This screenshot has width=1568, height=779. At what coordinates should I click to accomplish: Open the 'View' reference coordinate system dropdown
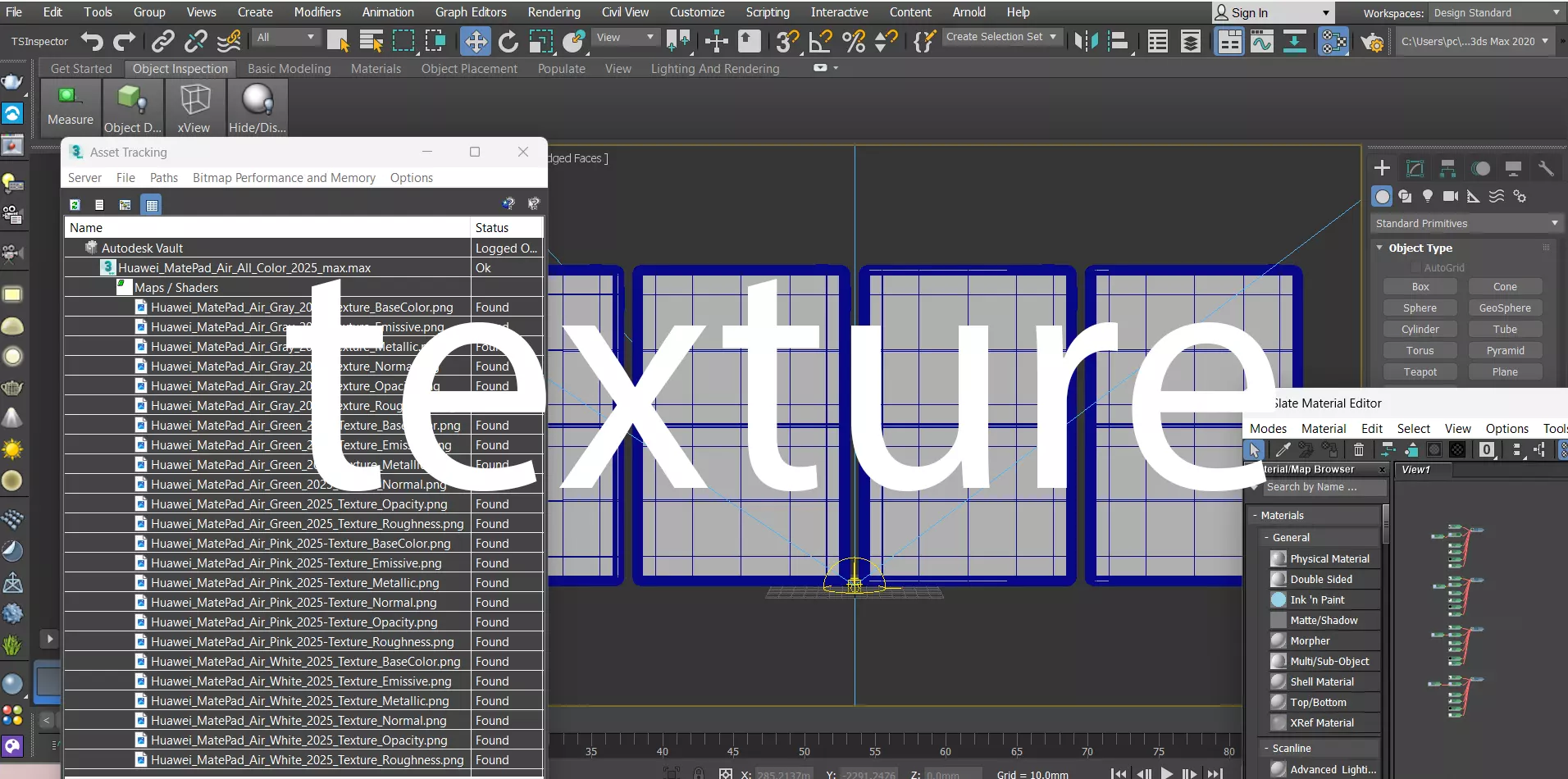click(626, 38)
